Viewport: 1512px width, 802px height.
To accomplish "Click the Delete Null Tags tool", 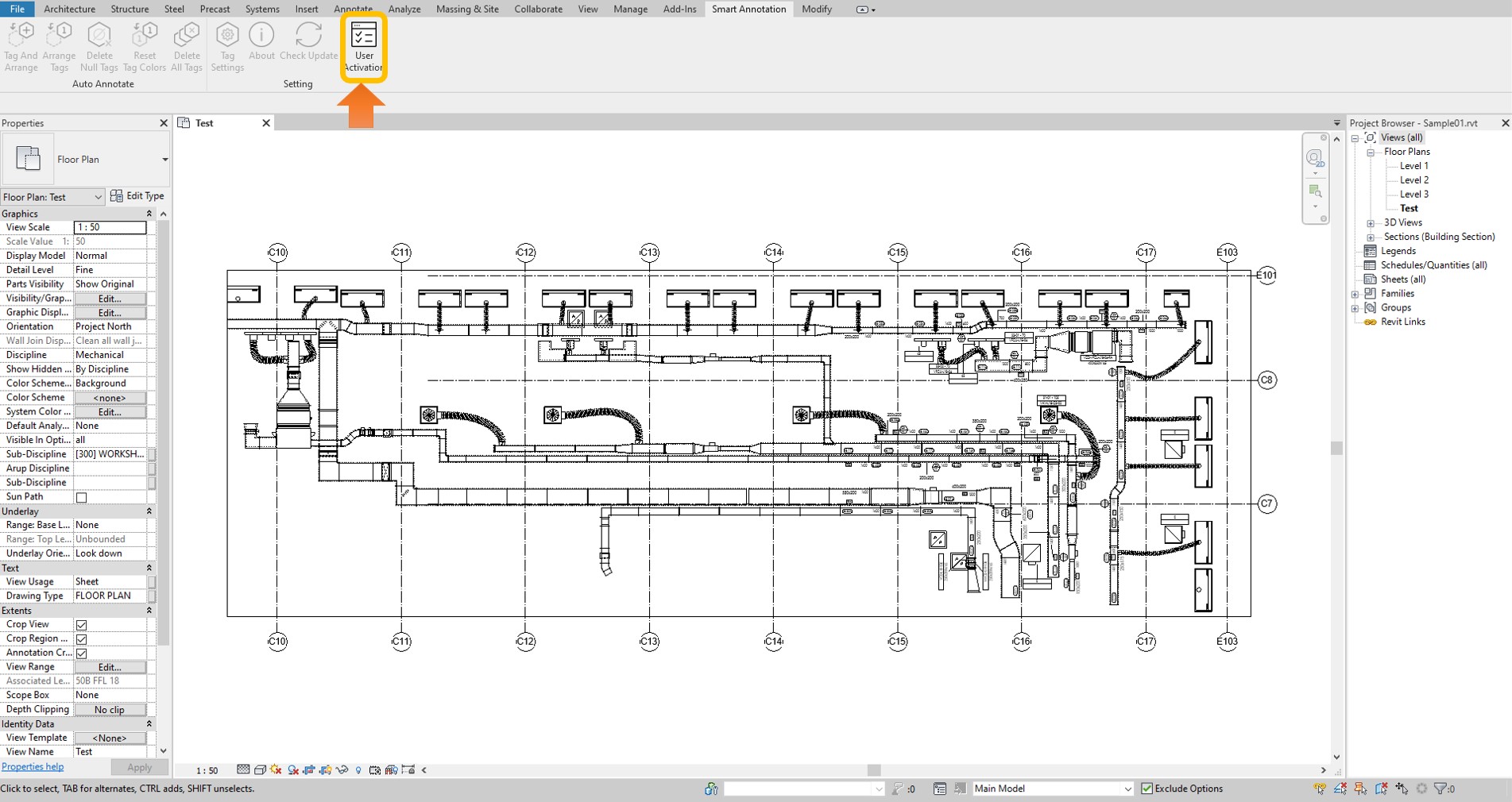I will tap(99, 47).
